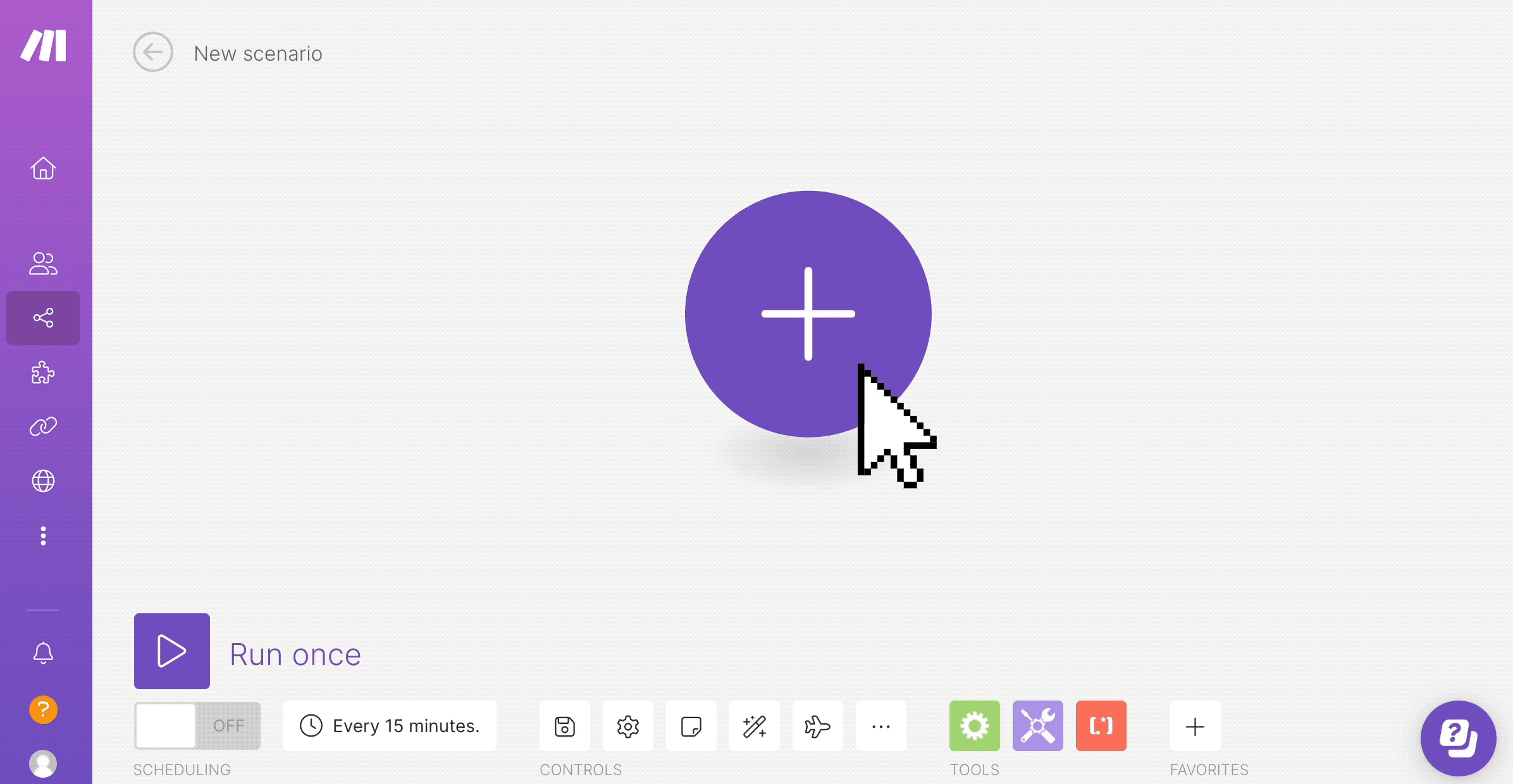Click the green tools gear icon
Image resolution: width=1513 pixels, height=784 pixels.
click(x=975, y=726)
